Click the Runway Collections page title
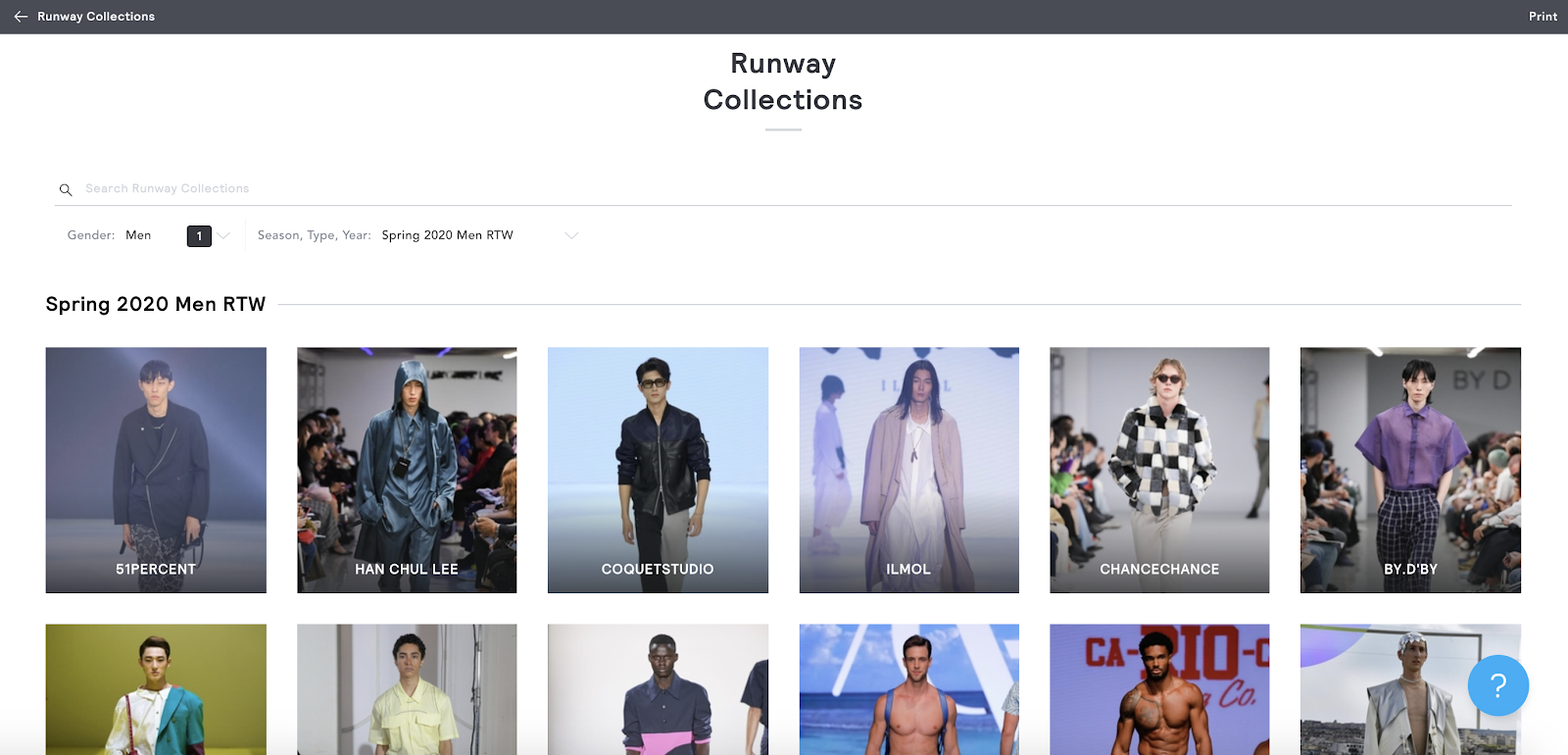The width and height of the screenshot is (1568, 755). point(783,81)
